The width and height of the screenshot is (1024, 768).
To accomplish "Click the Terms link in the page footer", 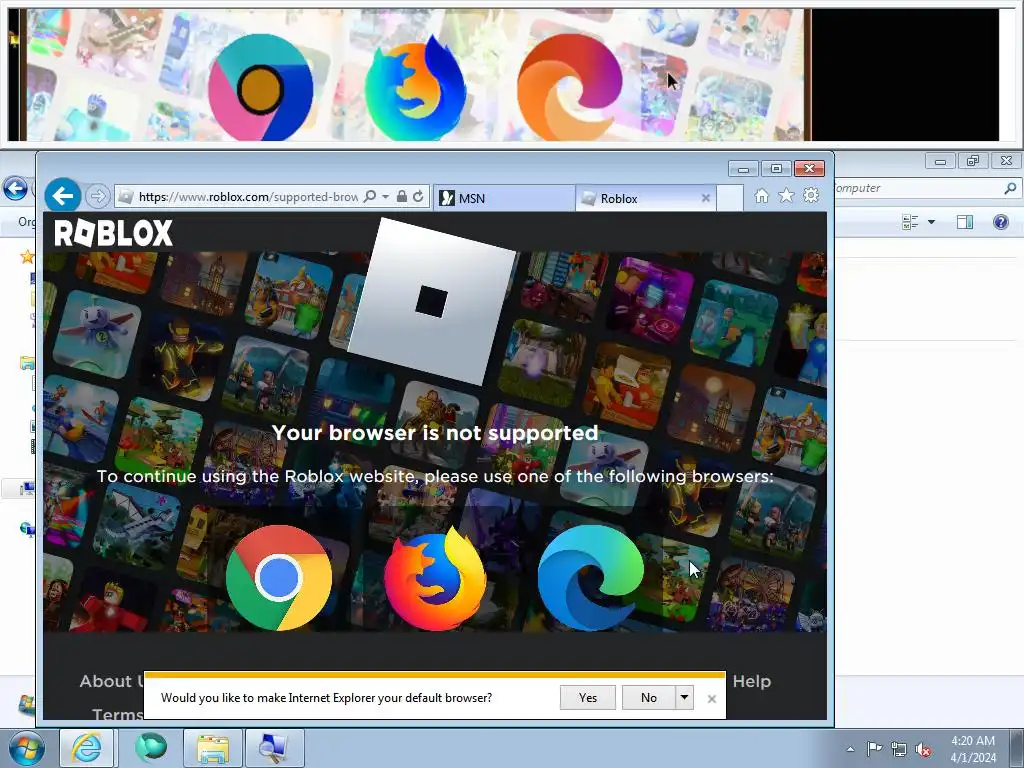I will (x=118, y=714).
